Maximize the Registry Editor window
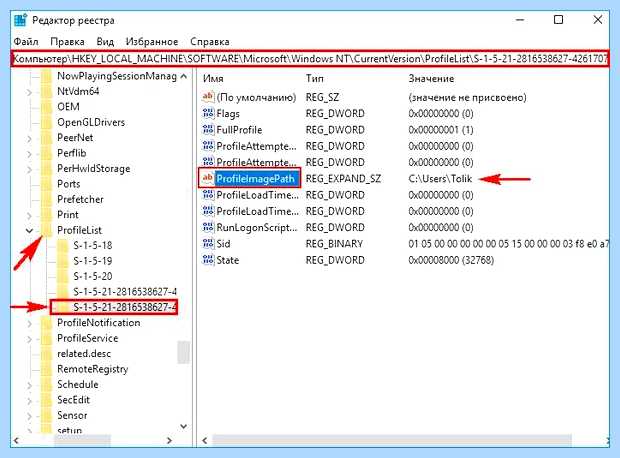The height and width of the screenshot is (458, 620). pos(558,19)
